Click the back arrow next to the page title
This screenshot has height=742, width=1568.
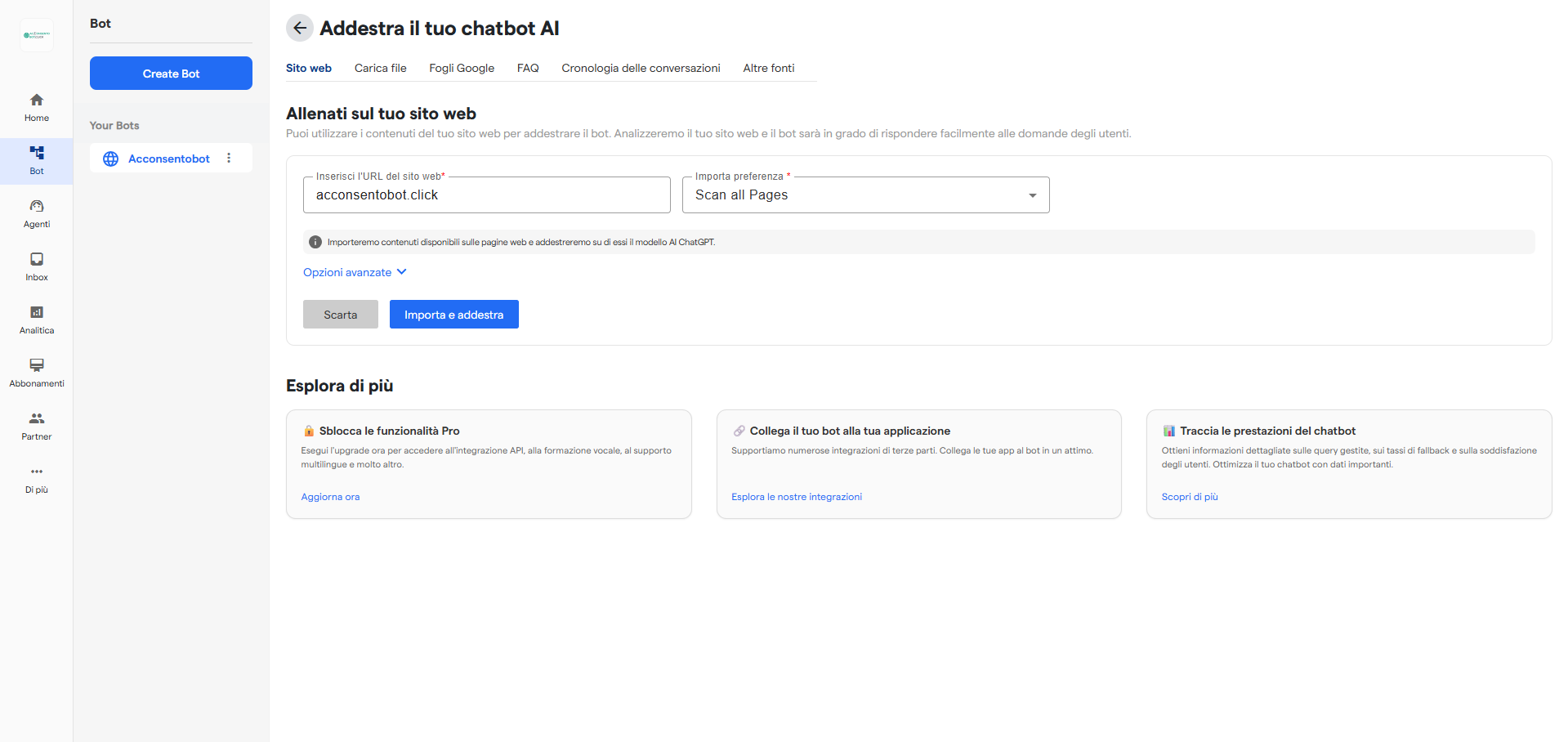pyautogui.click(x=299, y=28)
